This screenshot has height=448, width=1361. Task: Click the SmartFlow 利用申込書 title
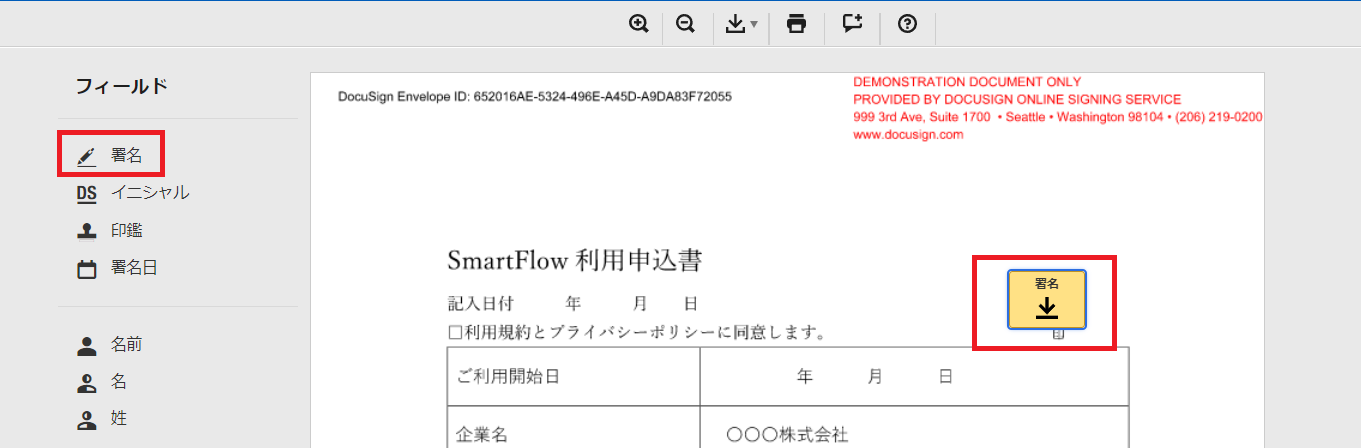[575, 262]
